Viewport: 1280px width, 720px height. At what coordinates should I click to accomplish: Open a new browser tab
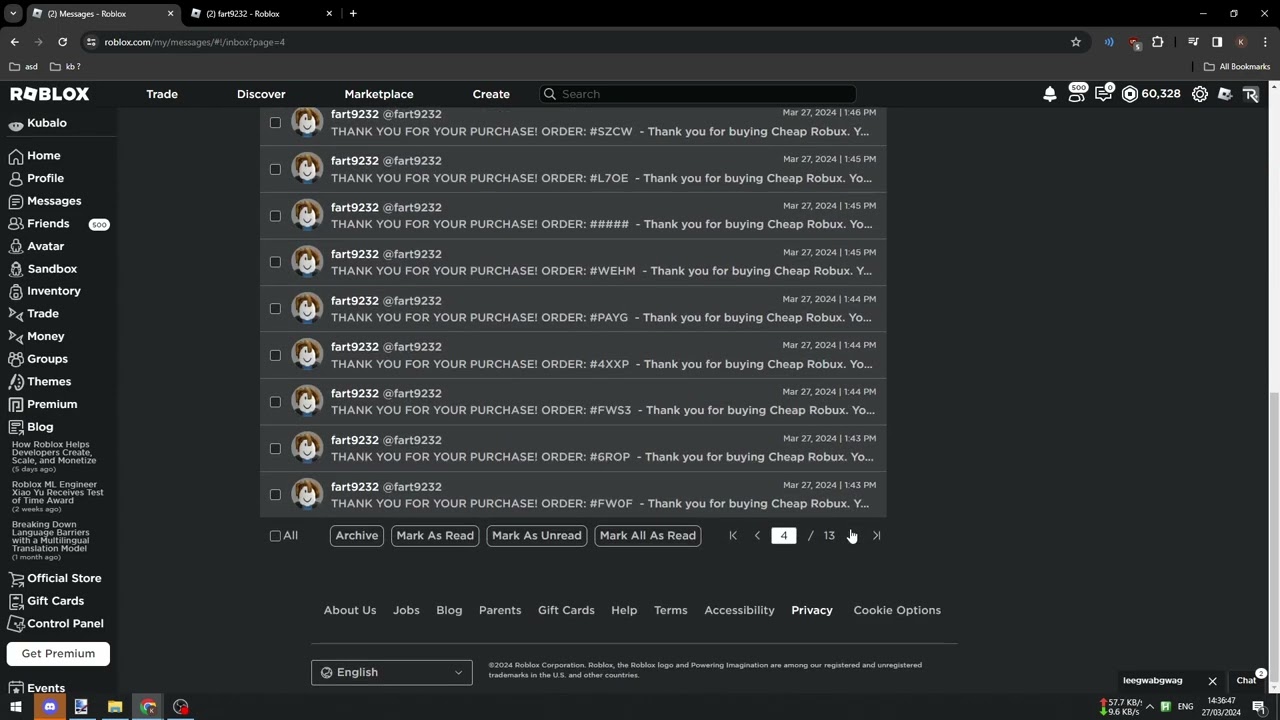pyautogui.click(x=353, y=14)
